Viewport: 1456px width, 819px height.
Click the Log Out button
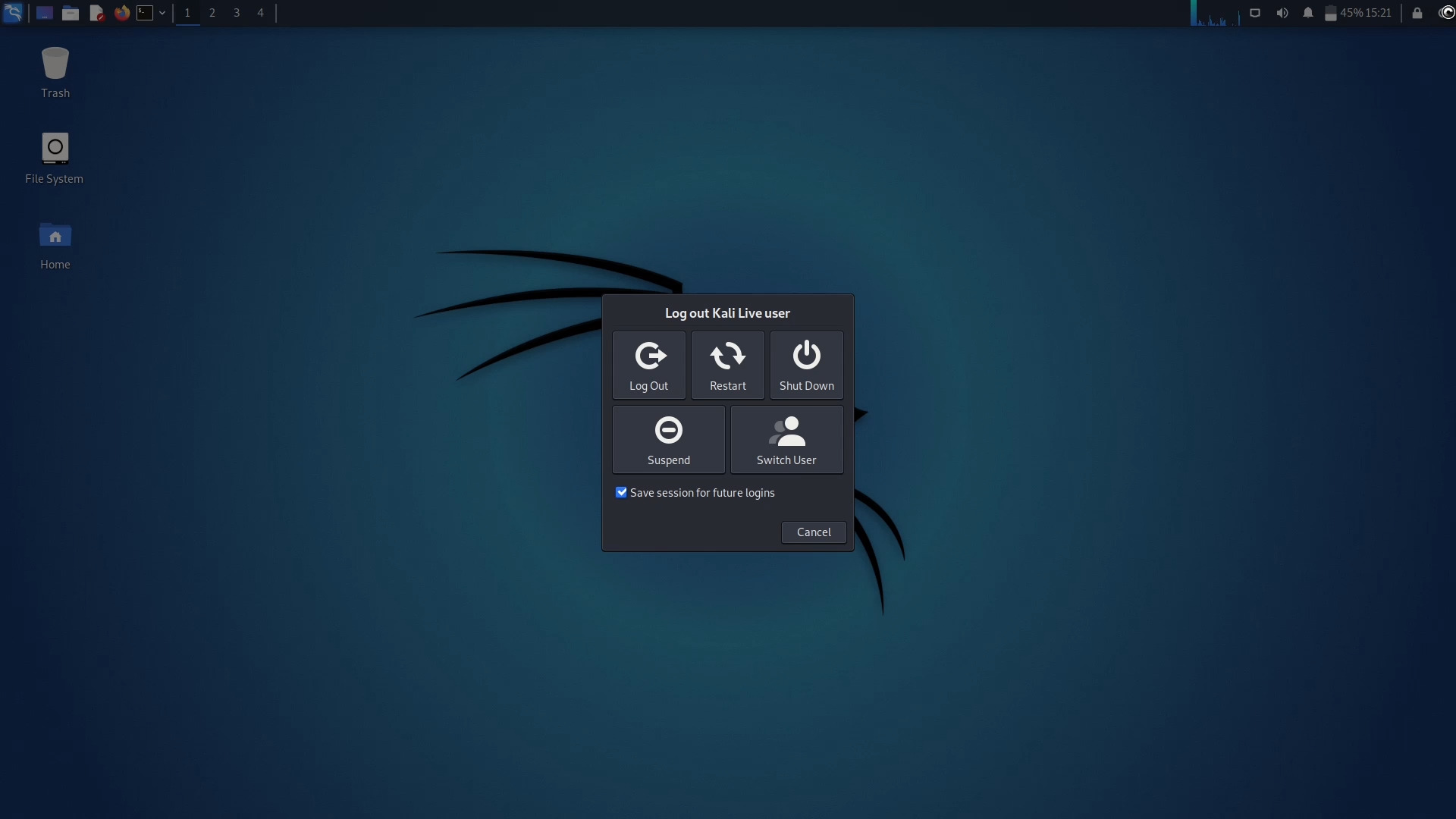click(649, 366)
